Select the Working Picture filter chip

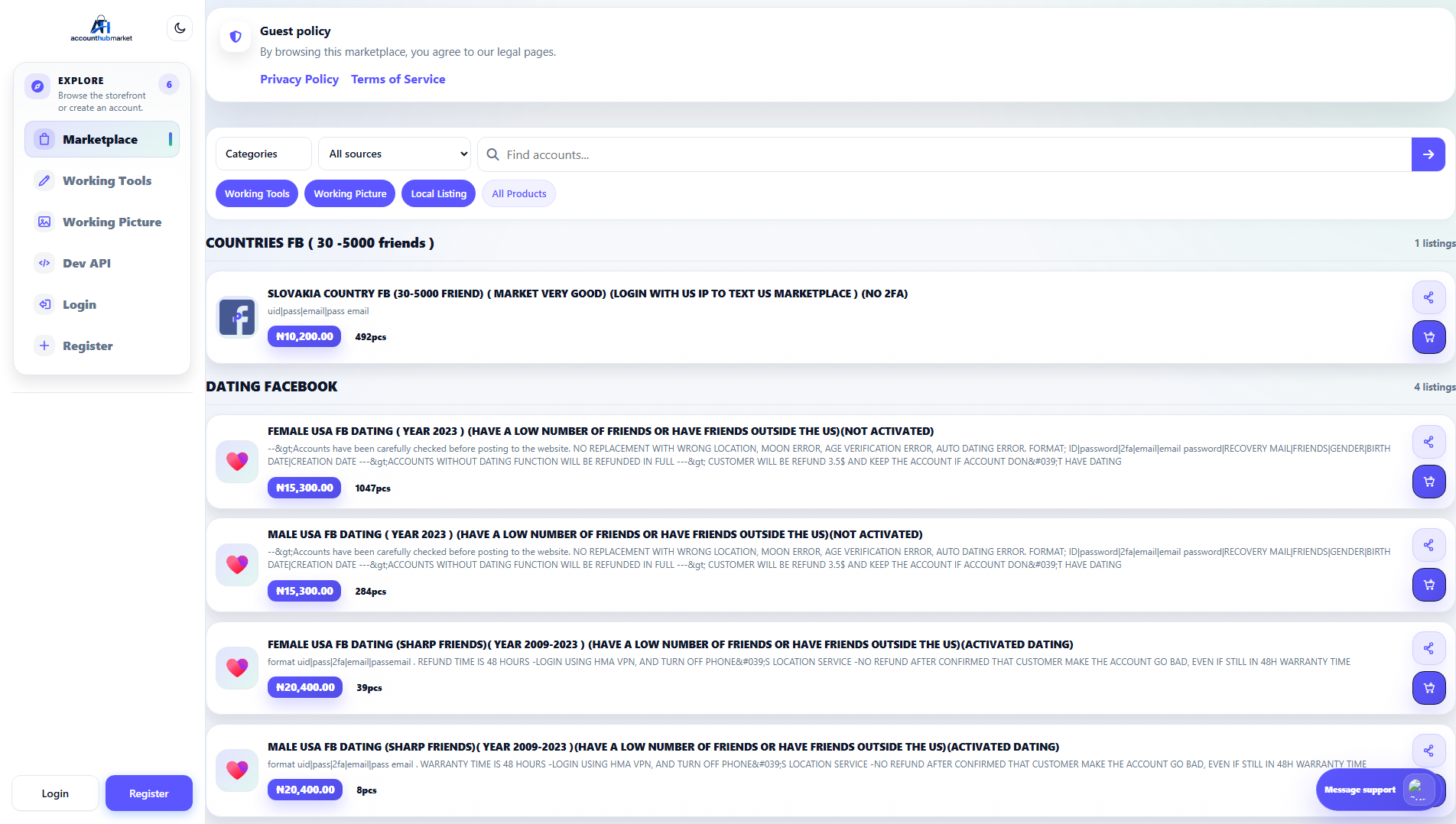(x=350, y=193)
